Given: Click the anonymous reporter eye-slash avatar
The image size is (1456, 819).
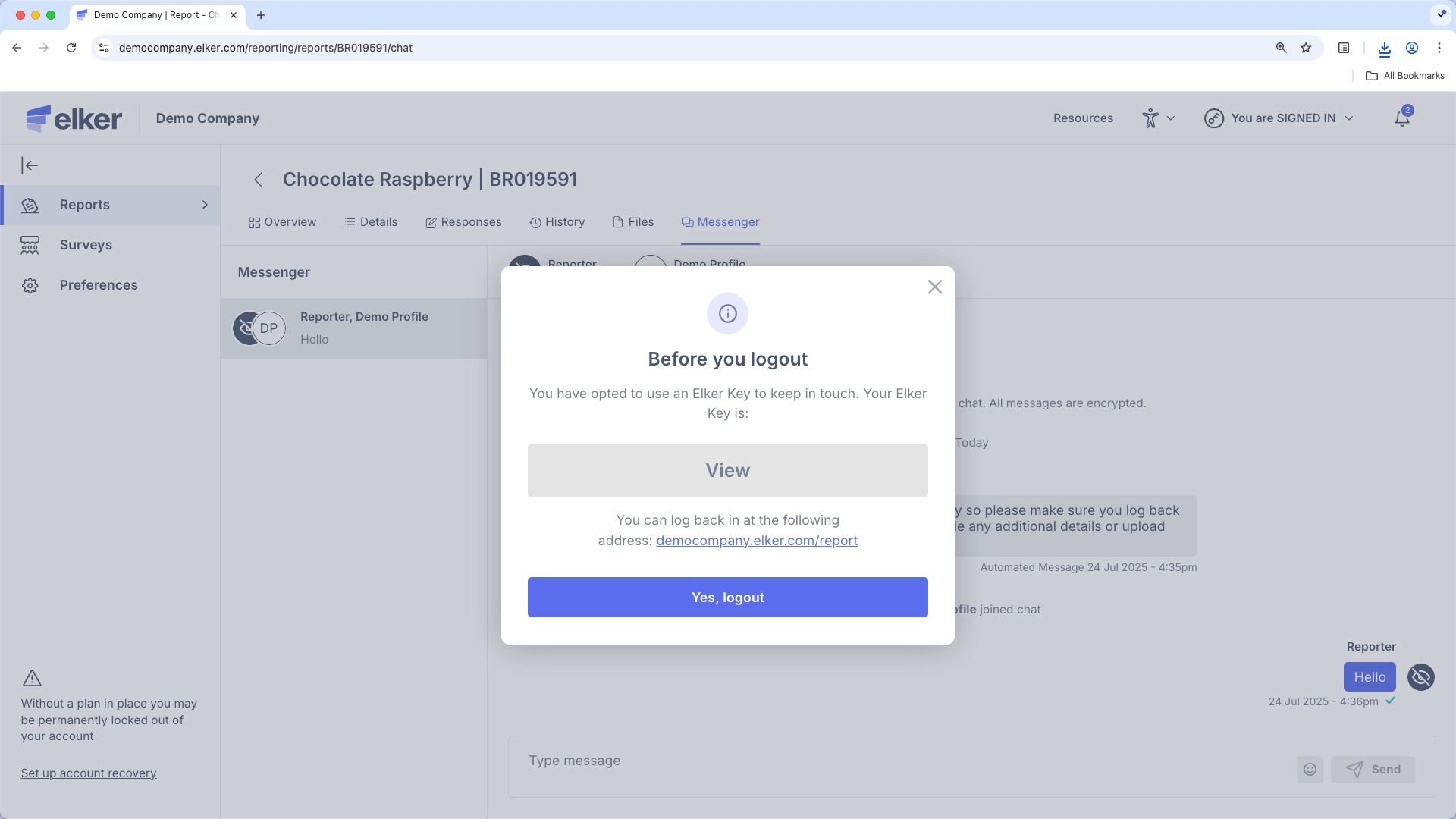Looking at the screenshot, I should coord(1420,677).
